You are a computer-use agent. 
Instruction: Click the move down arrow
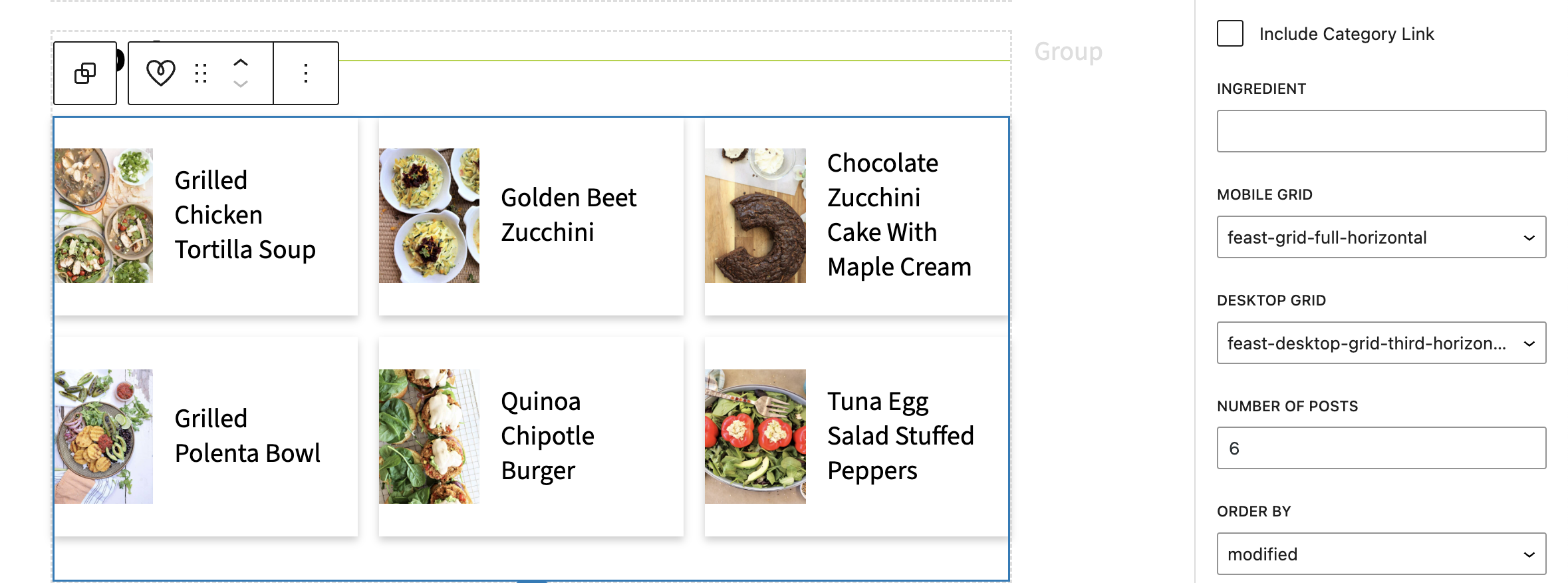point(241,85)
